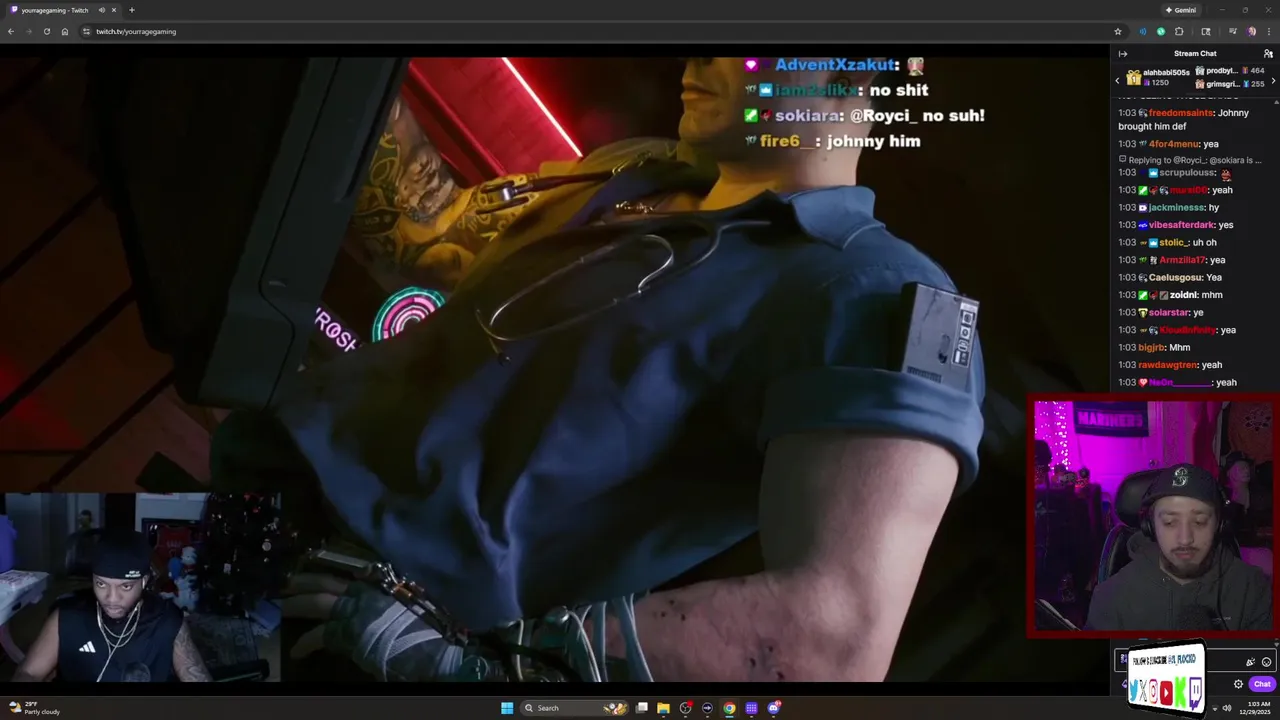This screenshot has width=1280, height=720.
Task: Click the Gemini button in title bar
Action: [x=1181, y=10]
